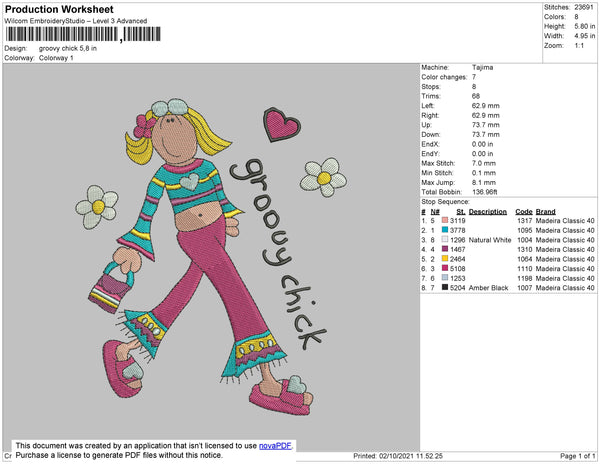Image resolution: width=600 pixels, height=464 pixels.
Task: Click the Machine value 'Tajima'
Action: (482, 67)
